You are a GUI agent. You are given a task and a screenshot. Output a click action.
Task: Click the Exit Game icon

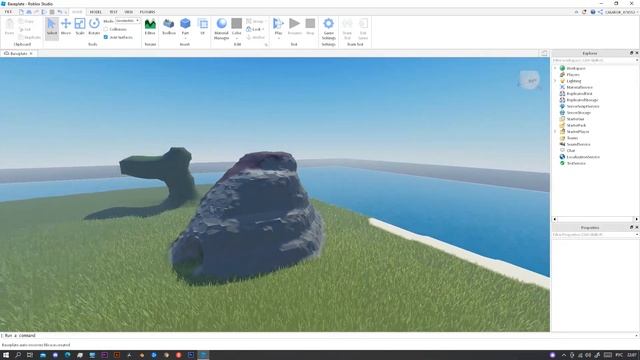[x=363, y=29]
